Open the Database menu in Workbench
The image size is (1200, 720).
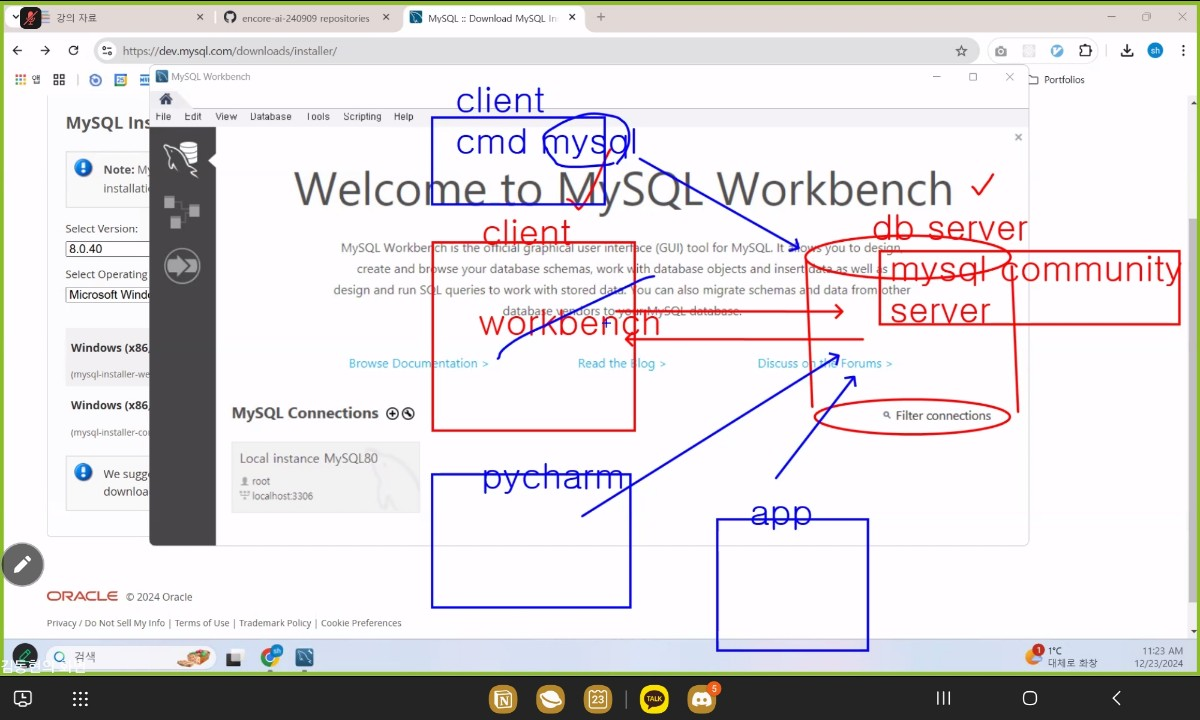271,117
